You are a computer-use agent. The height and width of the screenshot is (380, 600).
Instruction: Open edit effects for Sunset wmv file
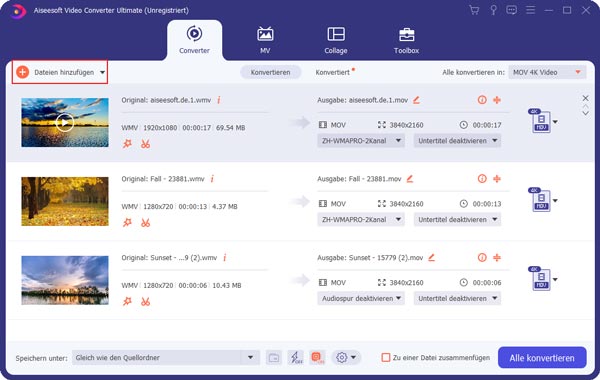click(x=127, y=302)
